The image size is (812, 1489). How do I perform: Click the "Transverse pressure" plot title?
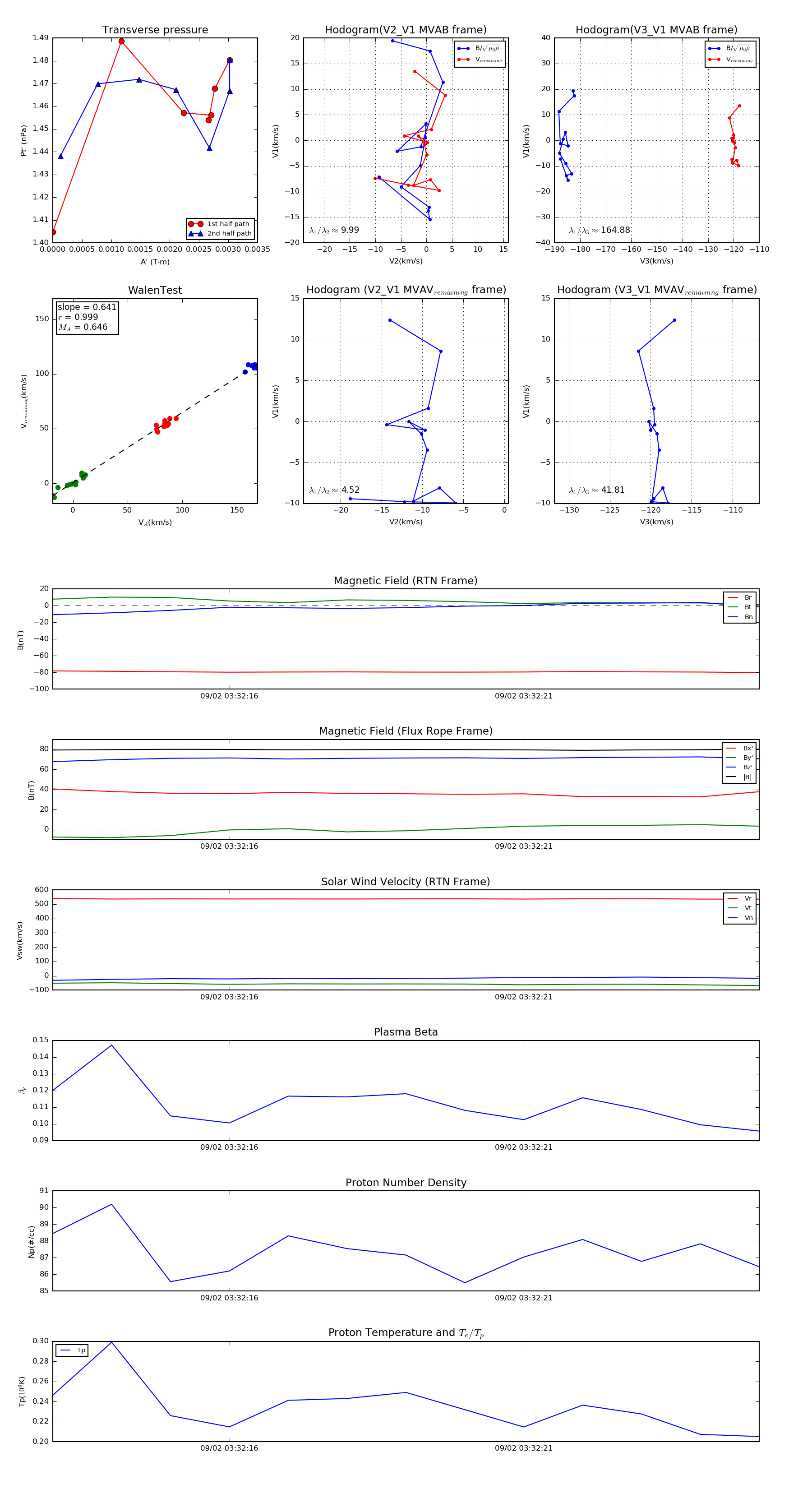[155, 30]
